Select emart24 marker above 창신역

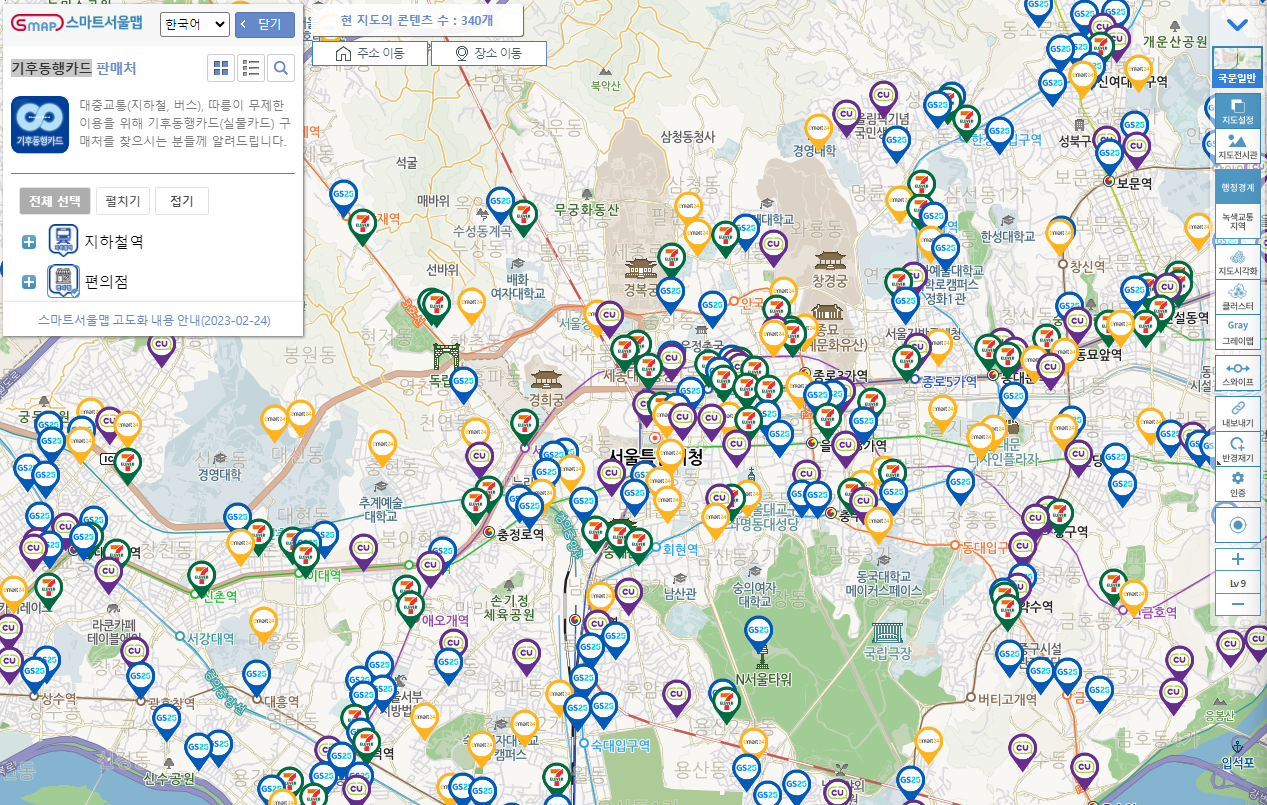1059,236
